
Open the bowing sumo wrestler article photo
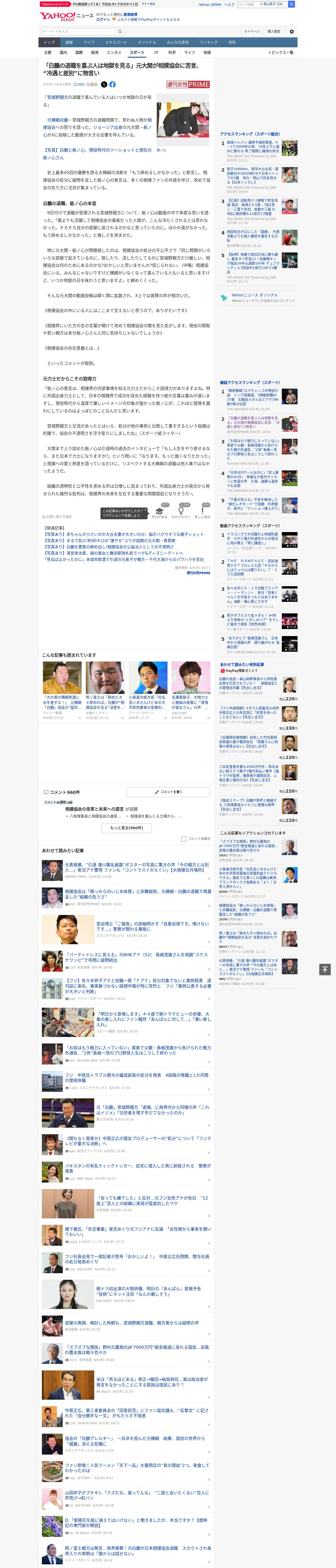coord(183,119)
